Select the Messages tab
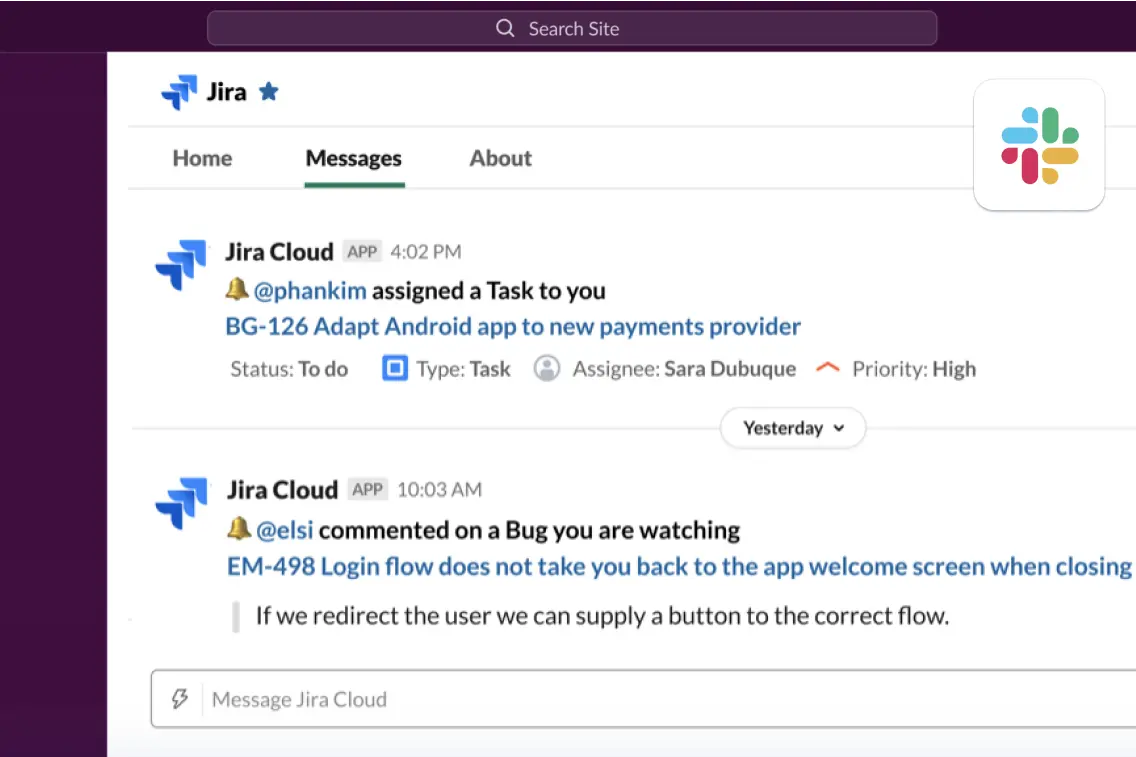The height and width of the screenshot is (757, 1136). point(354,158)
